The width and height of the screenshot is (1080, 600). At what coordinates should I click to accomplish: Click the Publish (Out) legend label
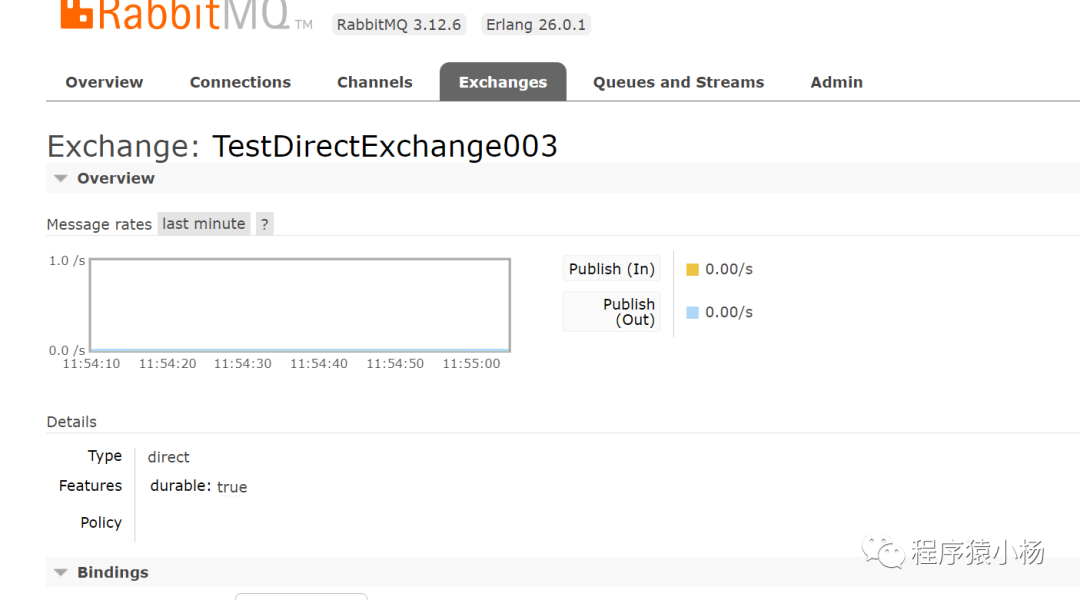[x=612, y=312]
